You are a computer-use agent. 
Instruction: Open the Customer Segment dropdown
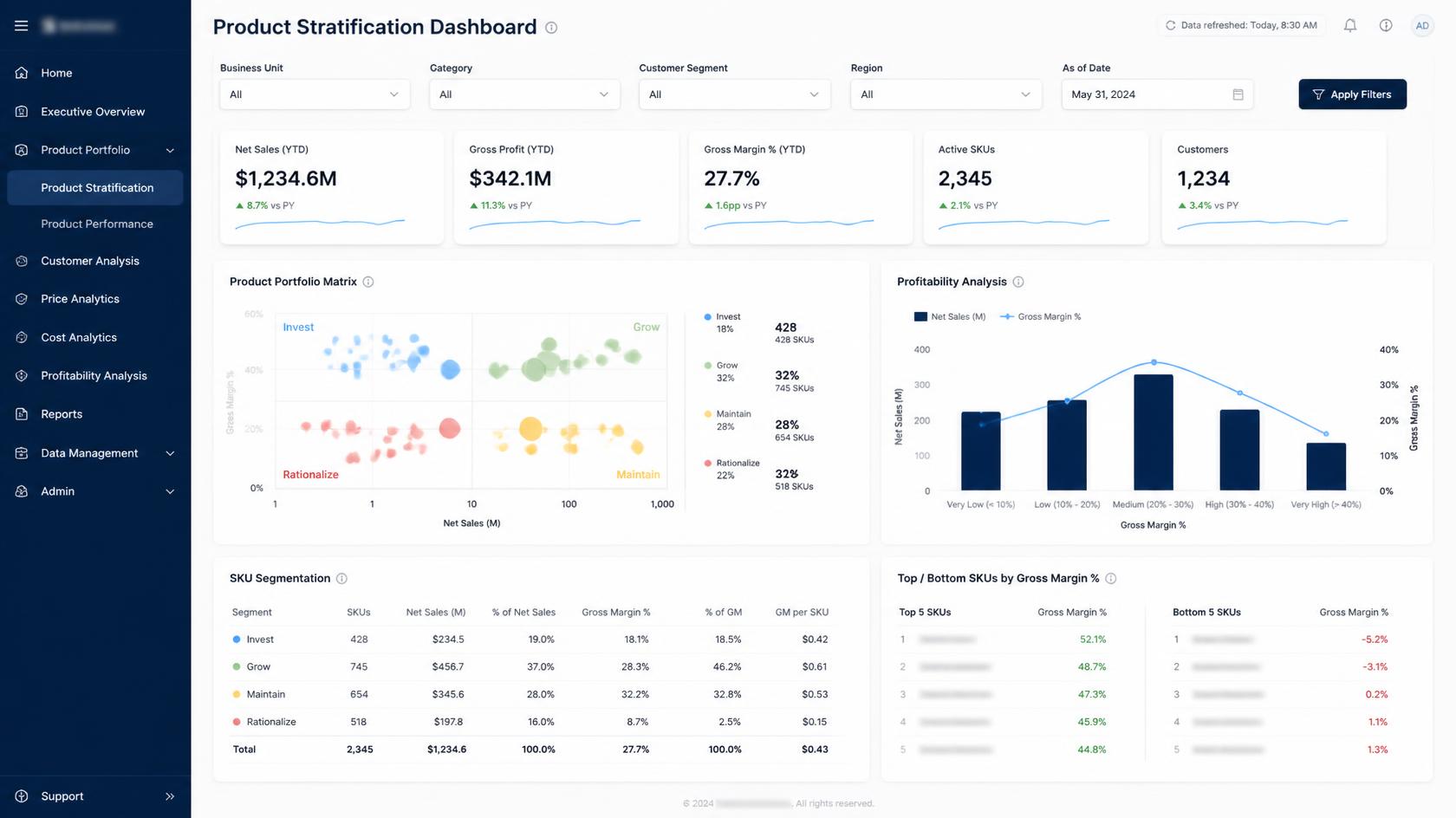734,94
